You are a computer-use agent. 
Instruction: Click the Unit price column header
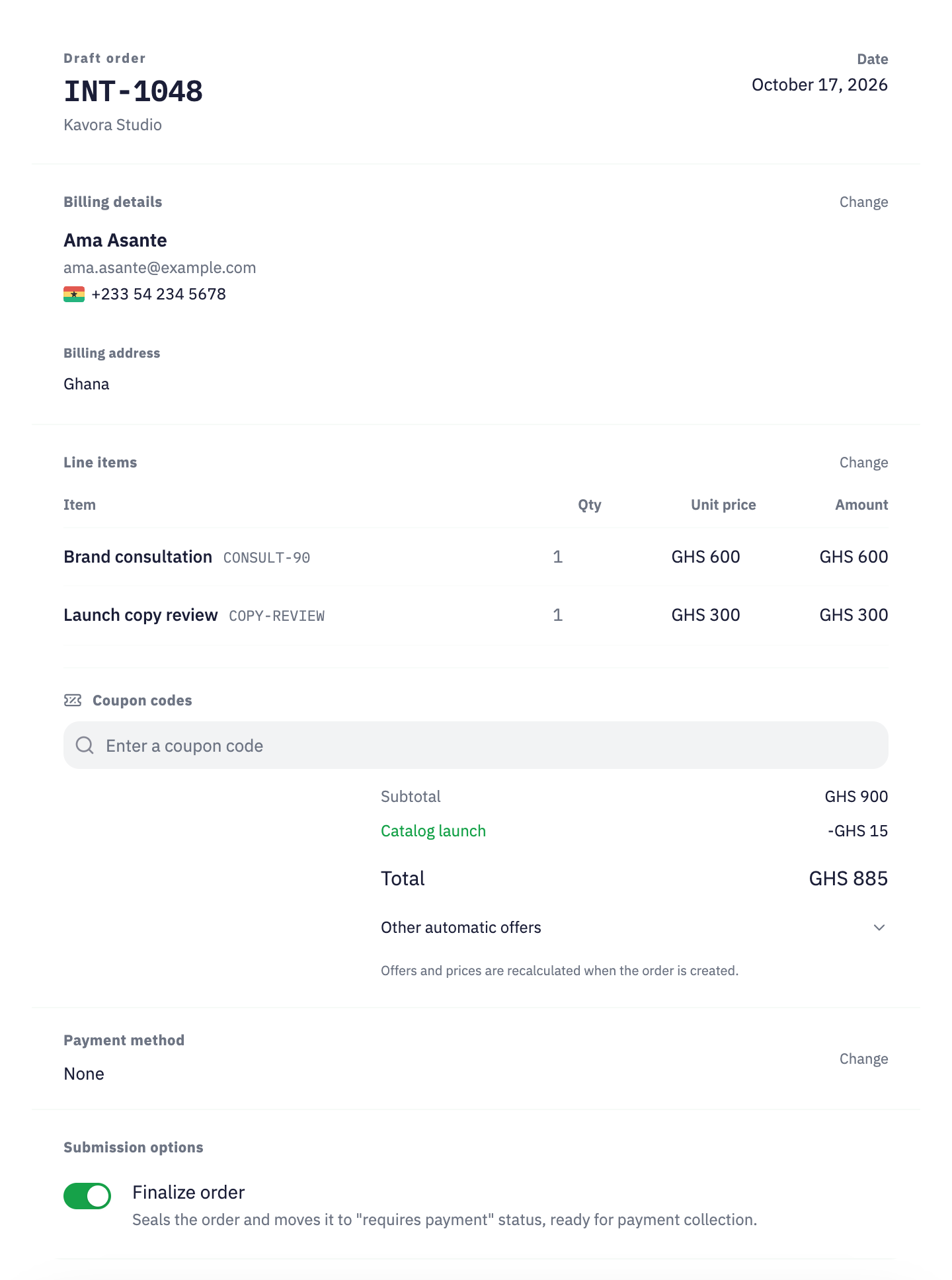click(723, 505)
